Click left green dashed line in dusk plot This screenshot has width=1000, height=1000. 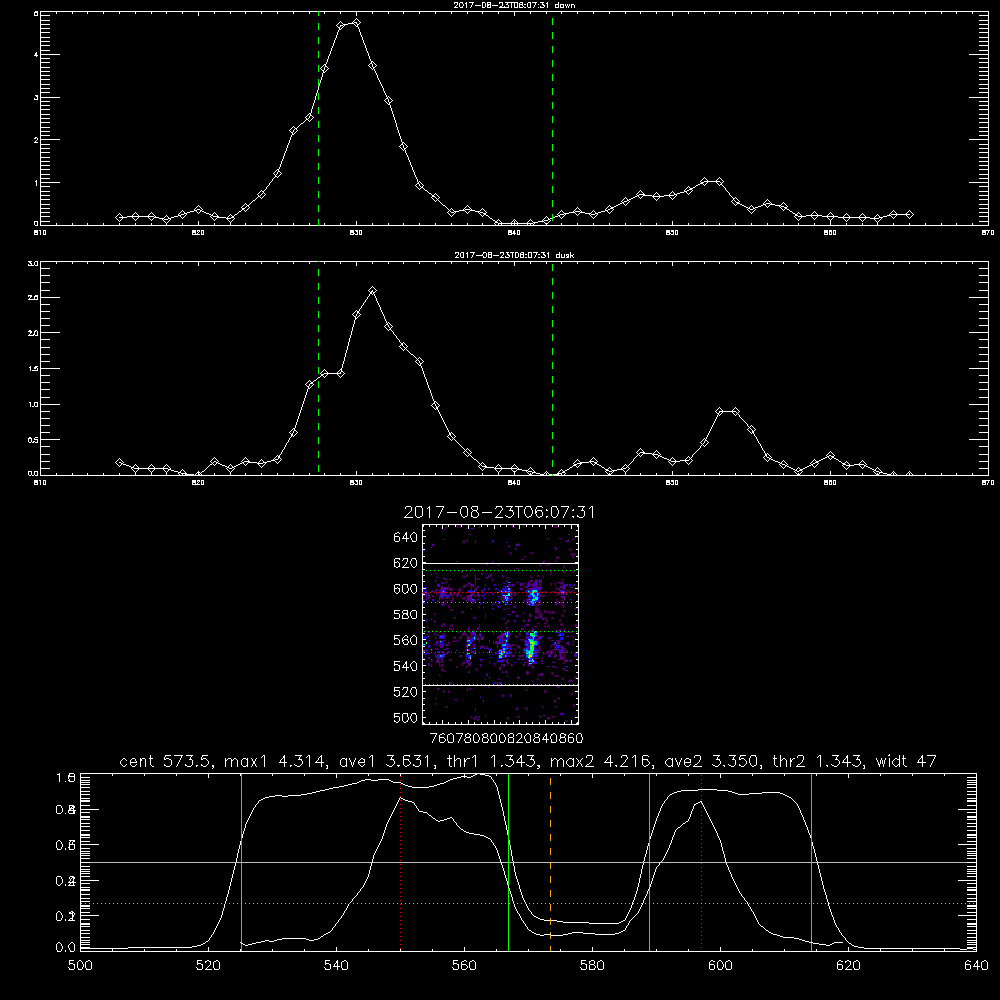pos(318,370)
